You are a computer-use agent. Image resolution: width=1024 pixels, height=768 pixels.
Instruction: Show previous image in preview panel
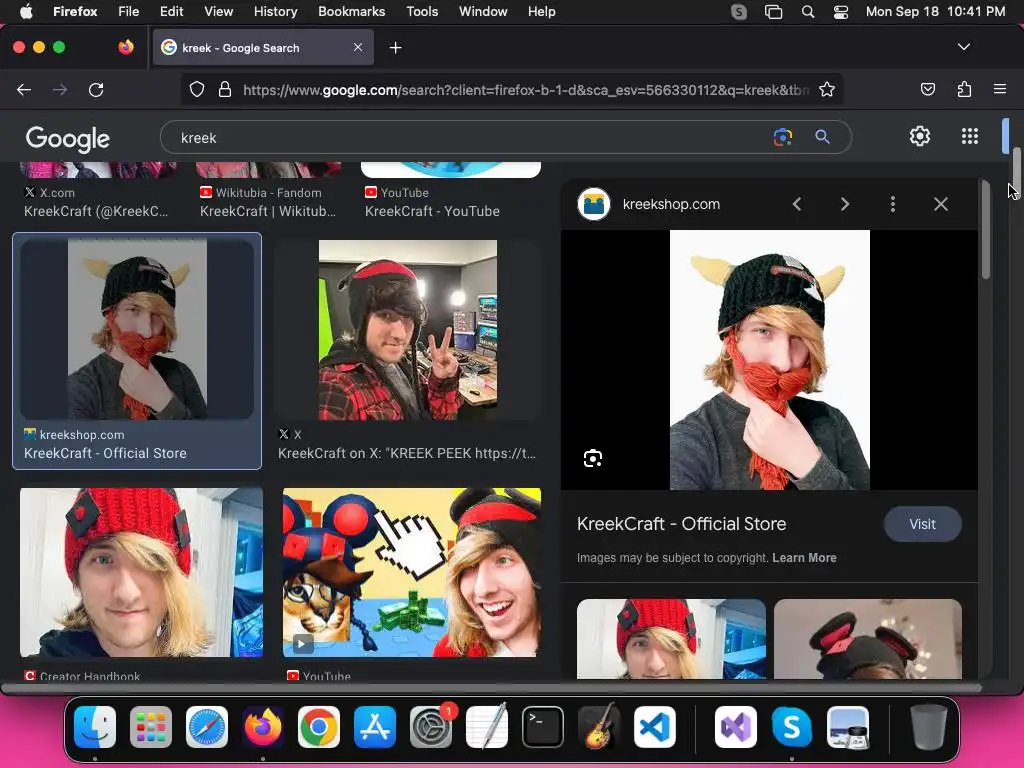pos(797,204)
